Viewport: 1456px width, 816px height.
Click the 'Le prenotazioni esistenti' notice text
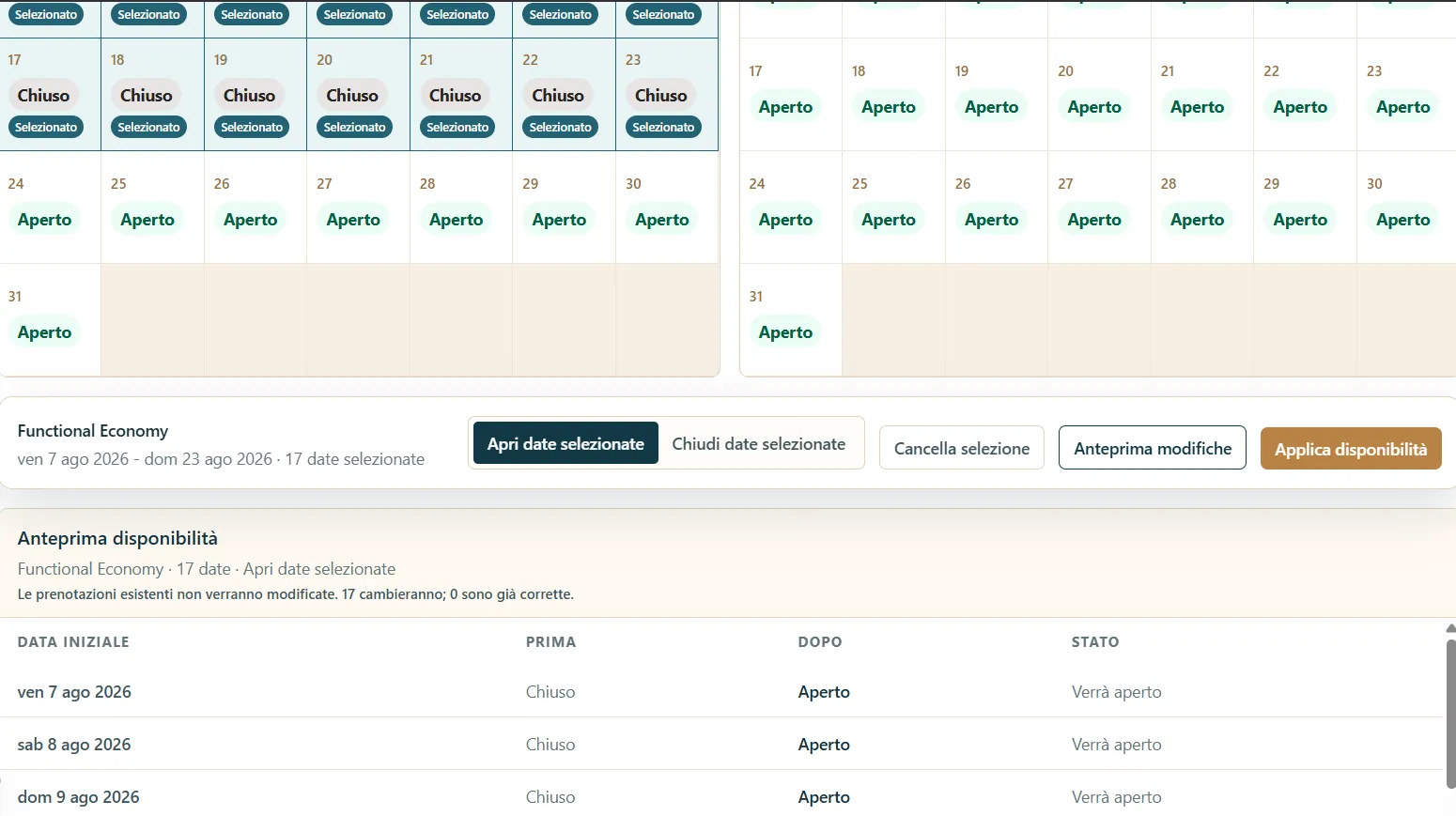click(296, 594)
